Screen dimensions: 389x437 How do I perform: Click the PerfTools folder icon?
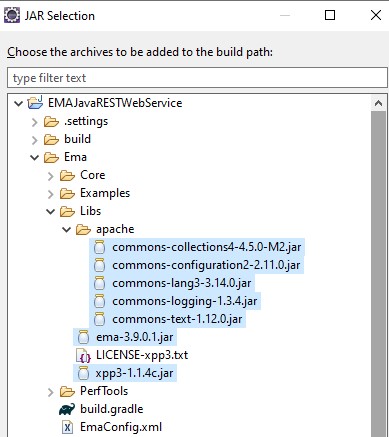pyautogui.click(x=67, y=391)
